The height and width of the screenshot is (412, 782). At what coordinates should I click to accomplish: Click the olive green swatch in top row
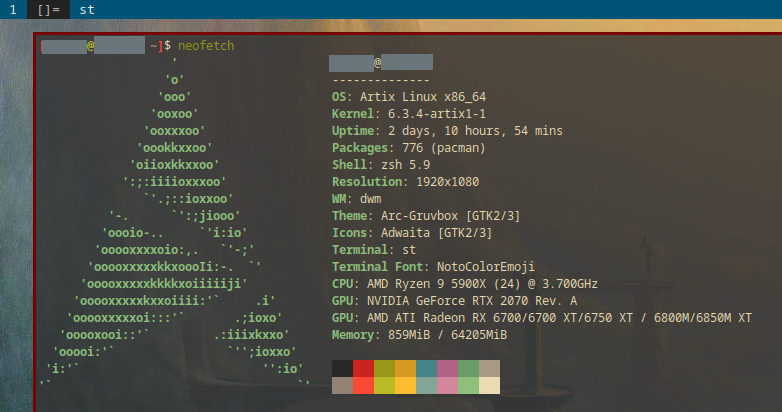tap(385, 369)
